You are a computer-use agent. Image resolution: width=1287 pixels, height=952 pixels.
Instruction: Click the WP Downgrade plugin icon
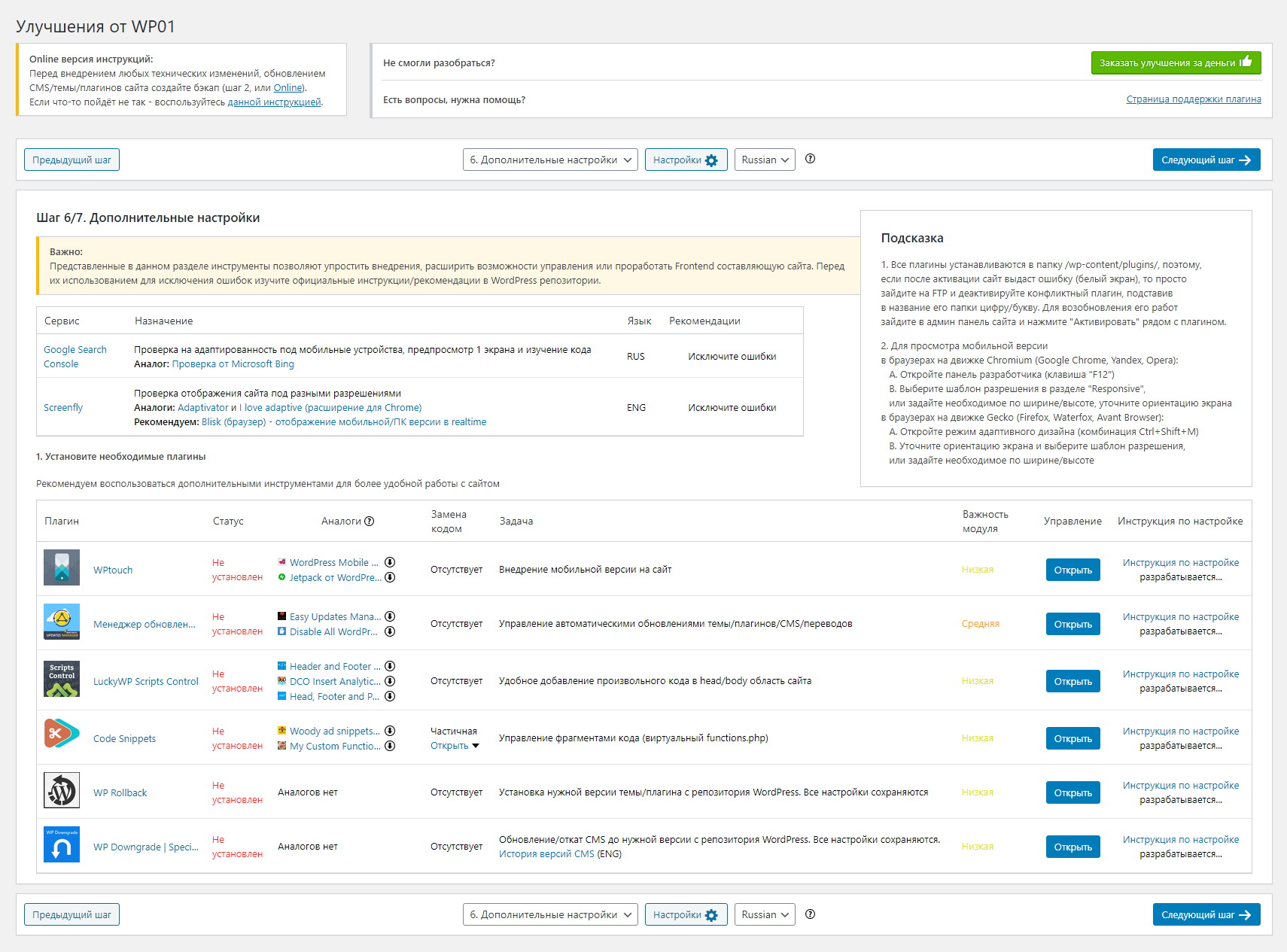point(62,844)
